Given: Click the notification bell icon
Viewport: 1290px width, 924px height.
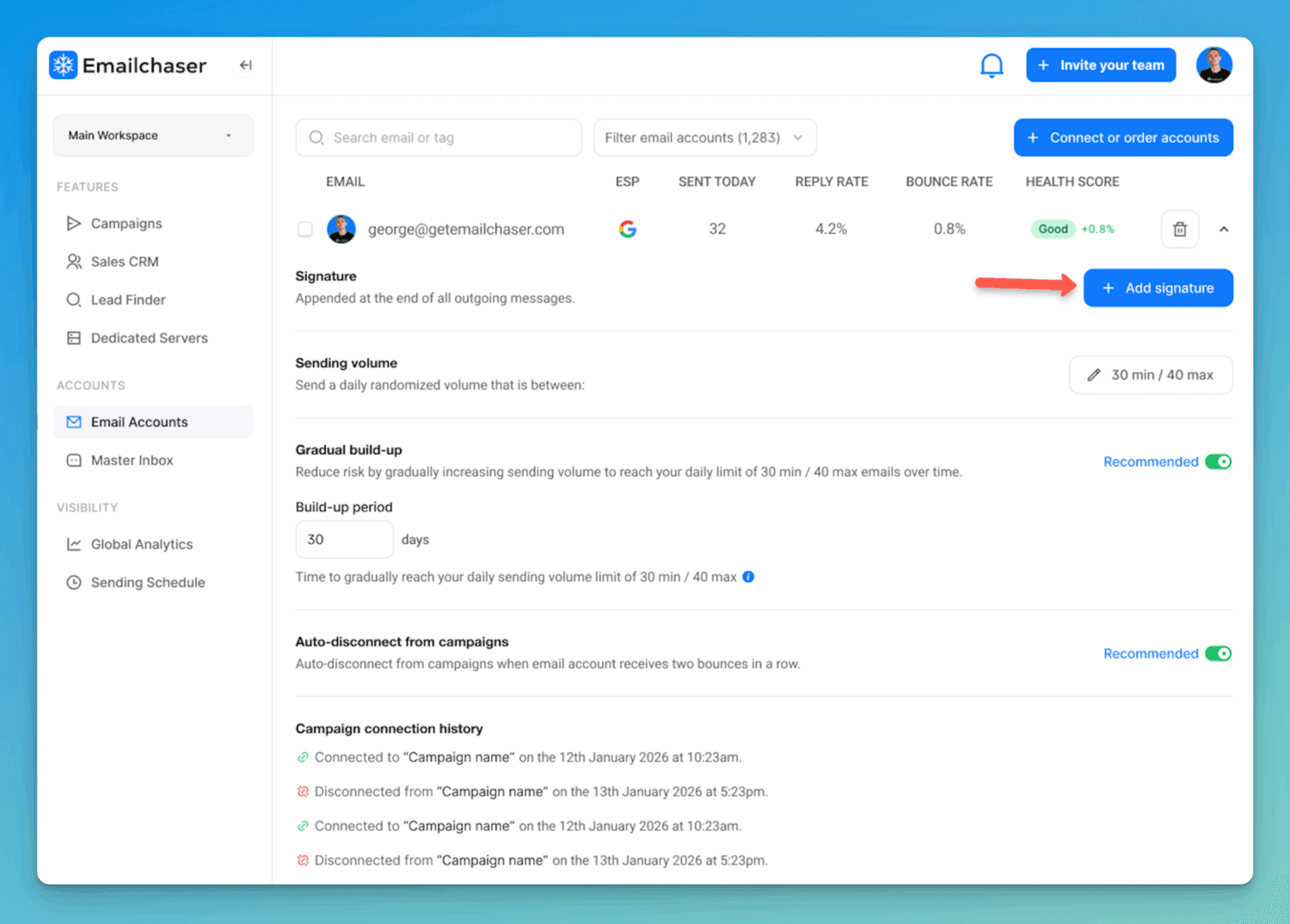Looking at the screenshot, I should [x=992, y=65].
